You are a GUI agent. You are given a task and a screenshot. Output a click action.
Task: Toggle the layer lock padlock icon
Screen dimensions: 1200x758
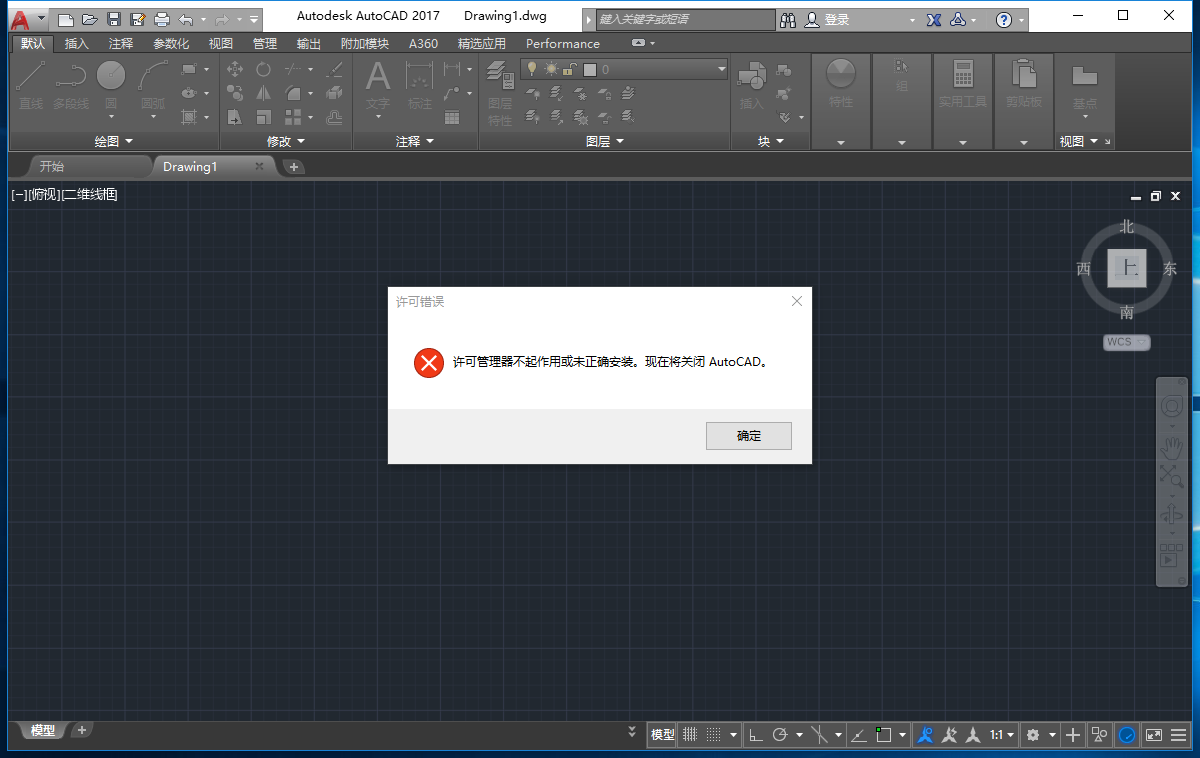570,69
